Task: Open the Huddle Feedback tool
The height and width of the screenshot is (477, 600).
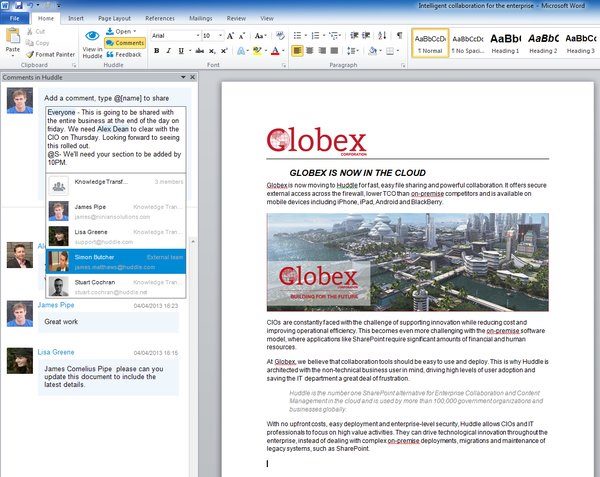Action: 122,54
